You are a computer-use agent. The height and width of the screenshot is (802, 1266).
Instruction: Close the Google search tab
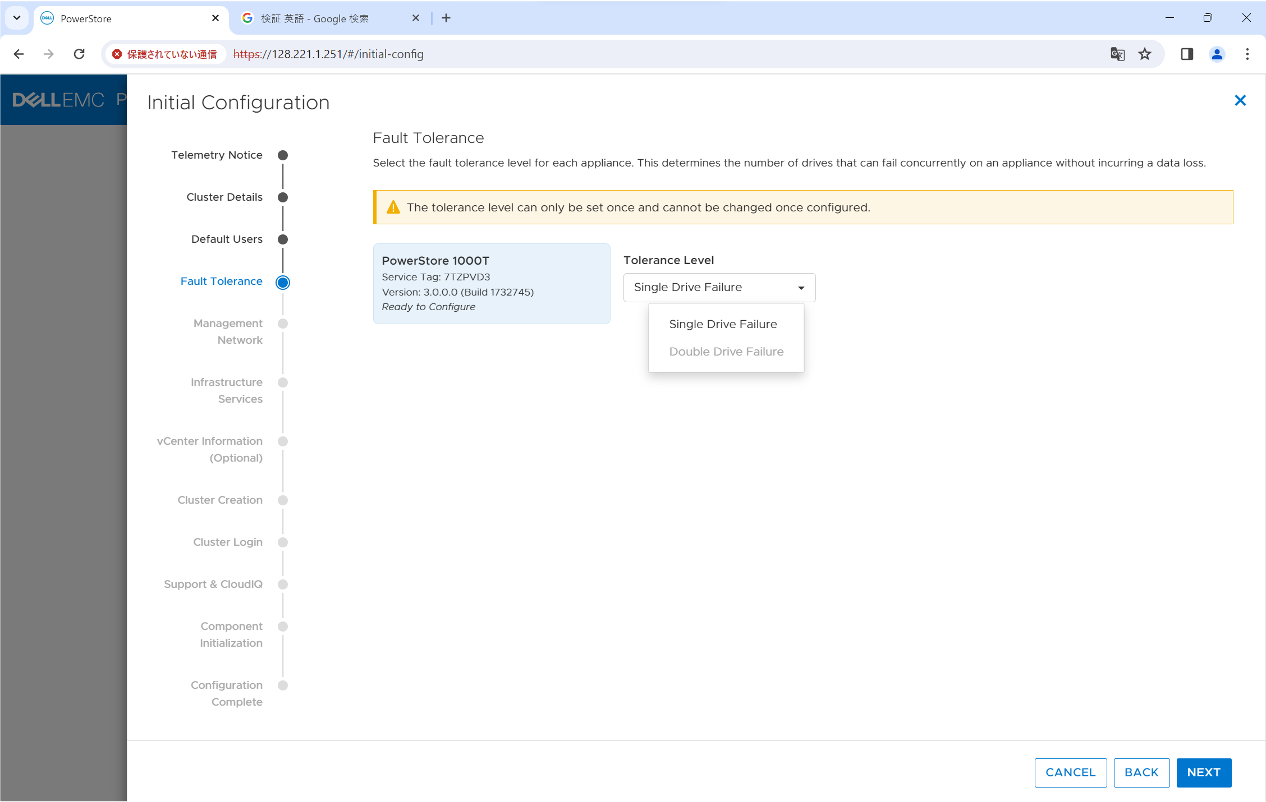coord(417,18)
